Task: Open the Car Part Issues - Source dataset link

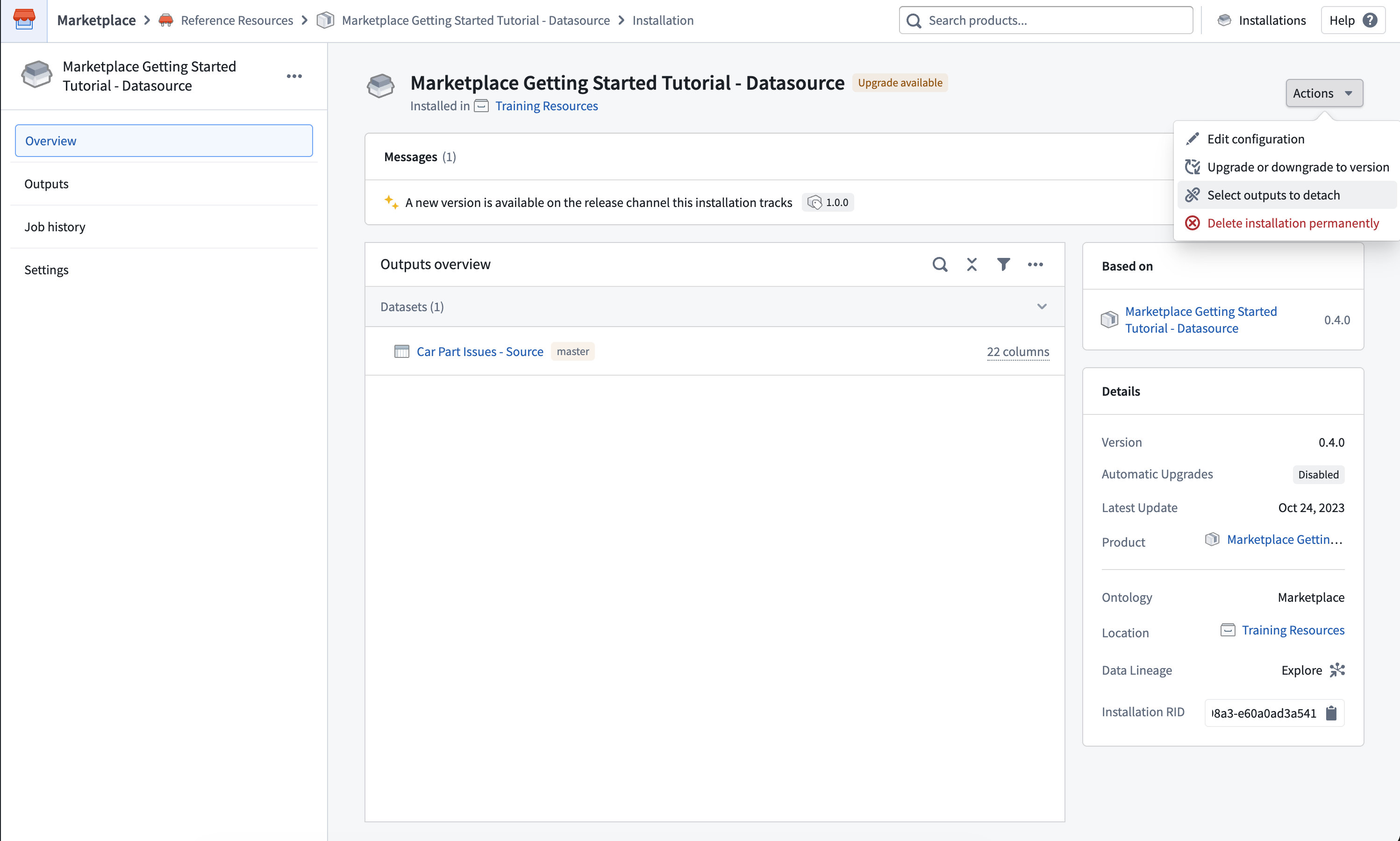Action: 480,351
